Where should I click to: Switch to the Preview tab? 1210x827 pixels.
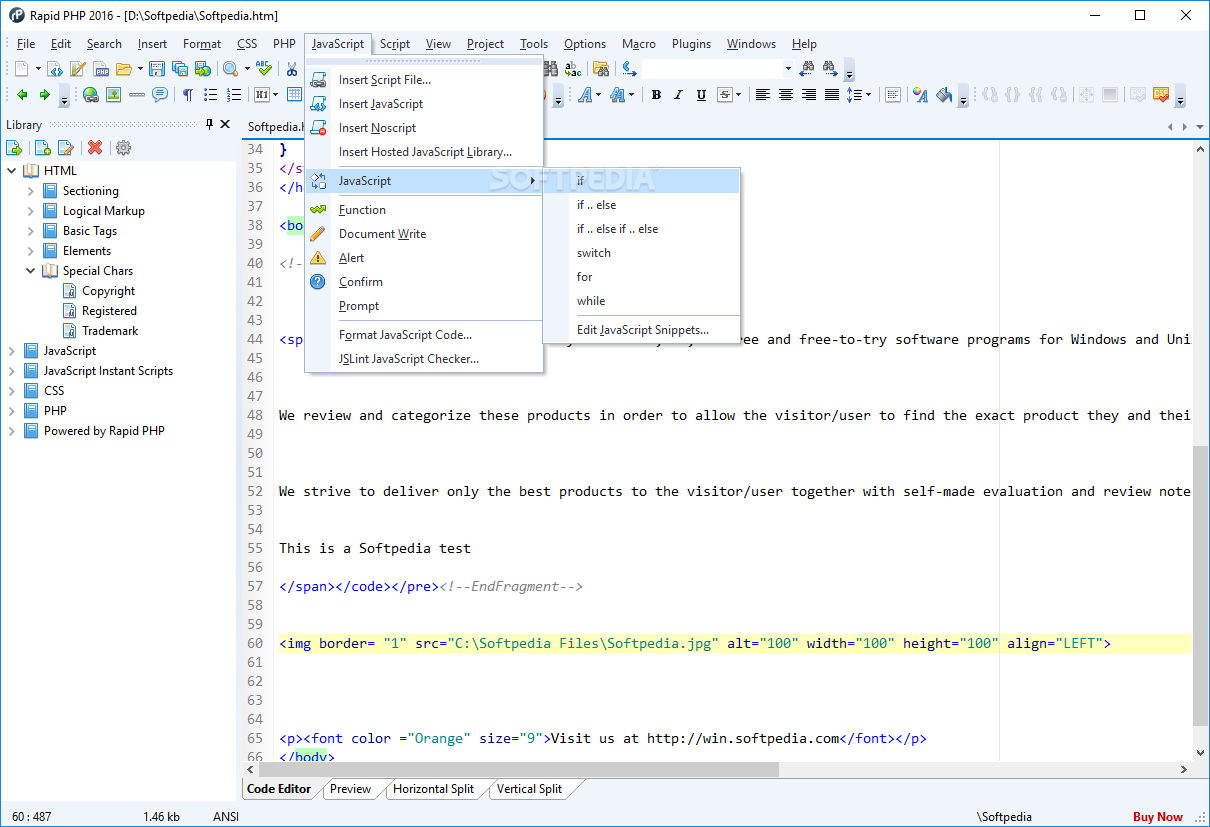tap(350, 789)
